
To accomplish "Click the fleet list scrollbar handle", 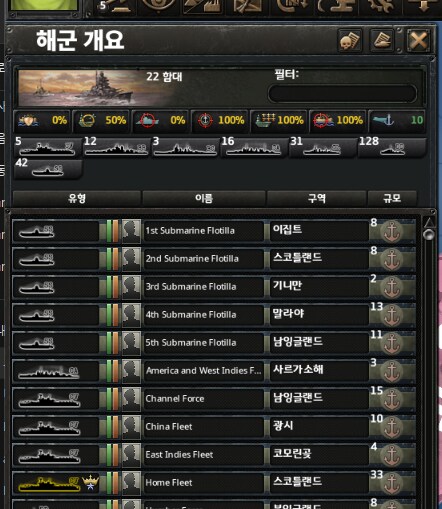I will [x=429, y=235].
